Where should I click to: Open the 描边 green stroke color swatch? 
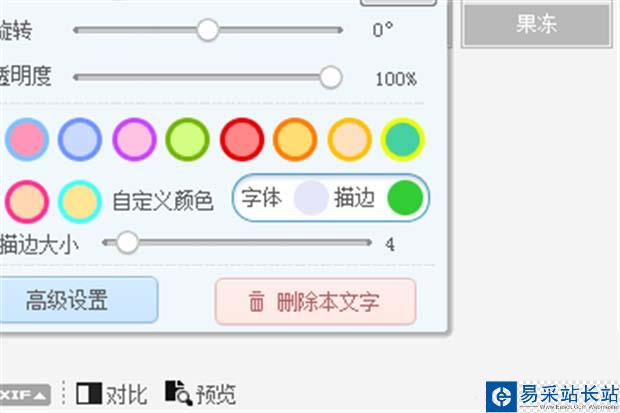point(404,198)
